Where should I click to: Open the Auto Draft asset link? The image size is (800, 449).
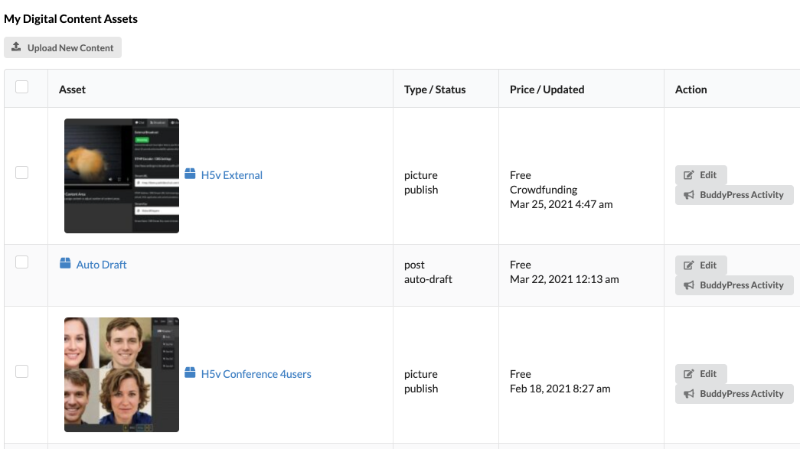102,265
